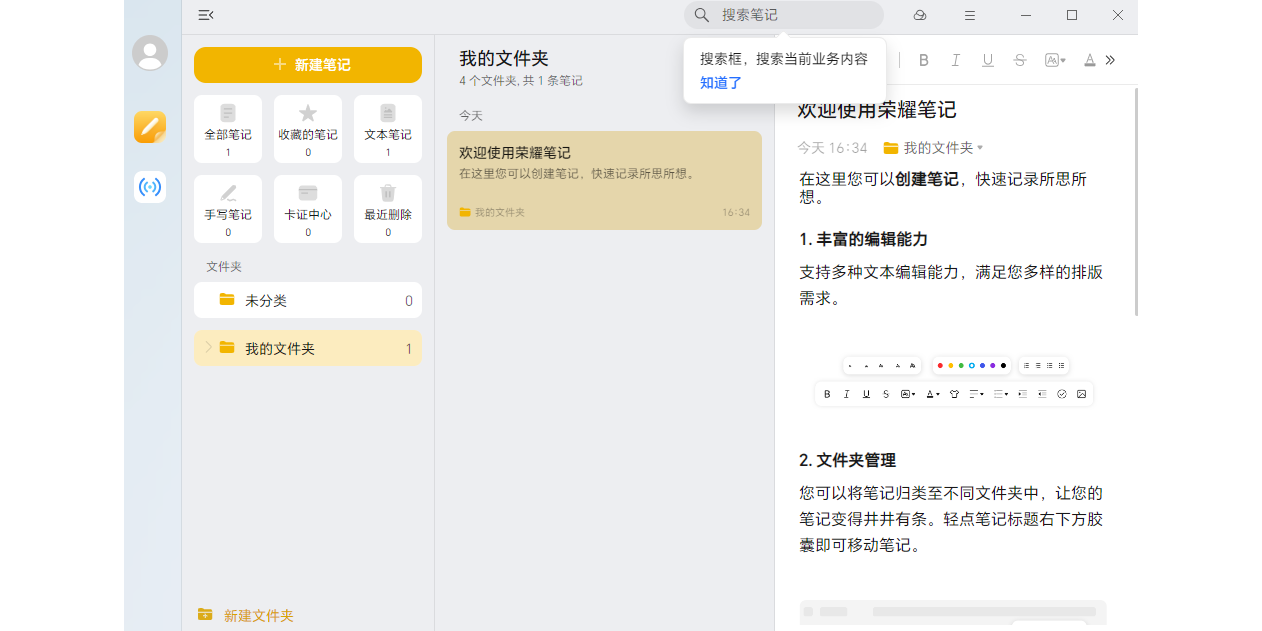Apply strikethrough formatting

point(1020,60)
